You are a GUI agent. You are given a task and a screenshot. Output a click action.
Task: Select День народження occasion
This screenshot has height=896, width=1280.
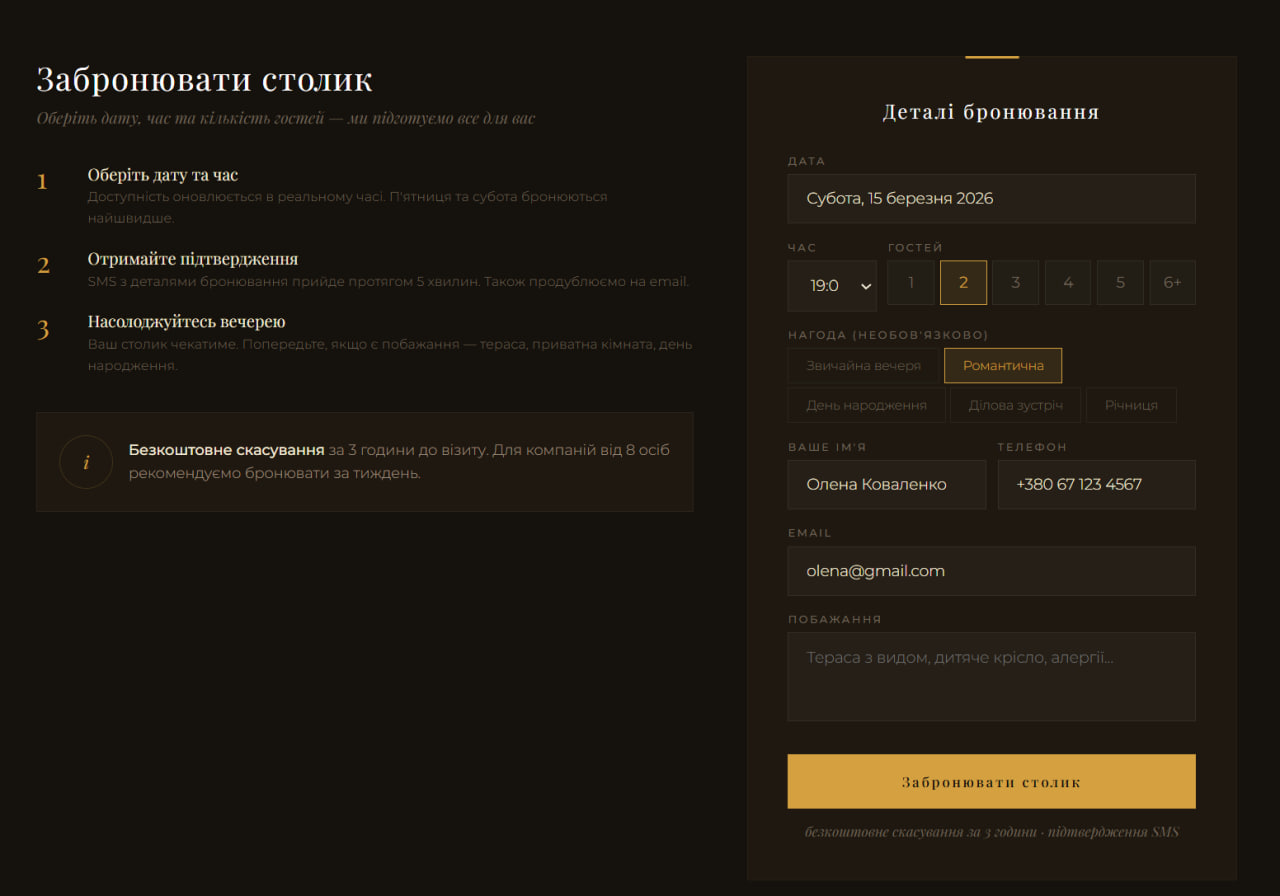pos(866,405)
